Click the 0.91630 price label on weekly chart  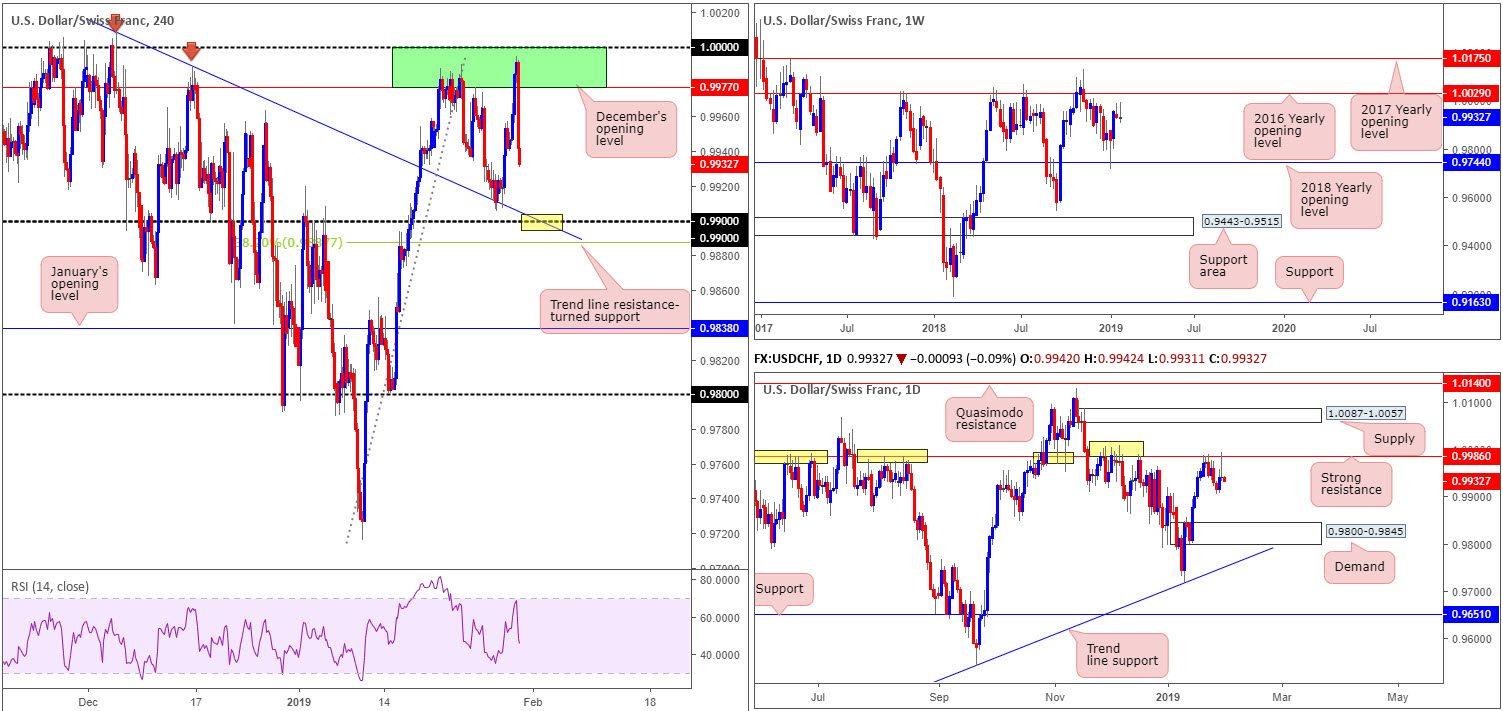(x=1471, y=302)
